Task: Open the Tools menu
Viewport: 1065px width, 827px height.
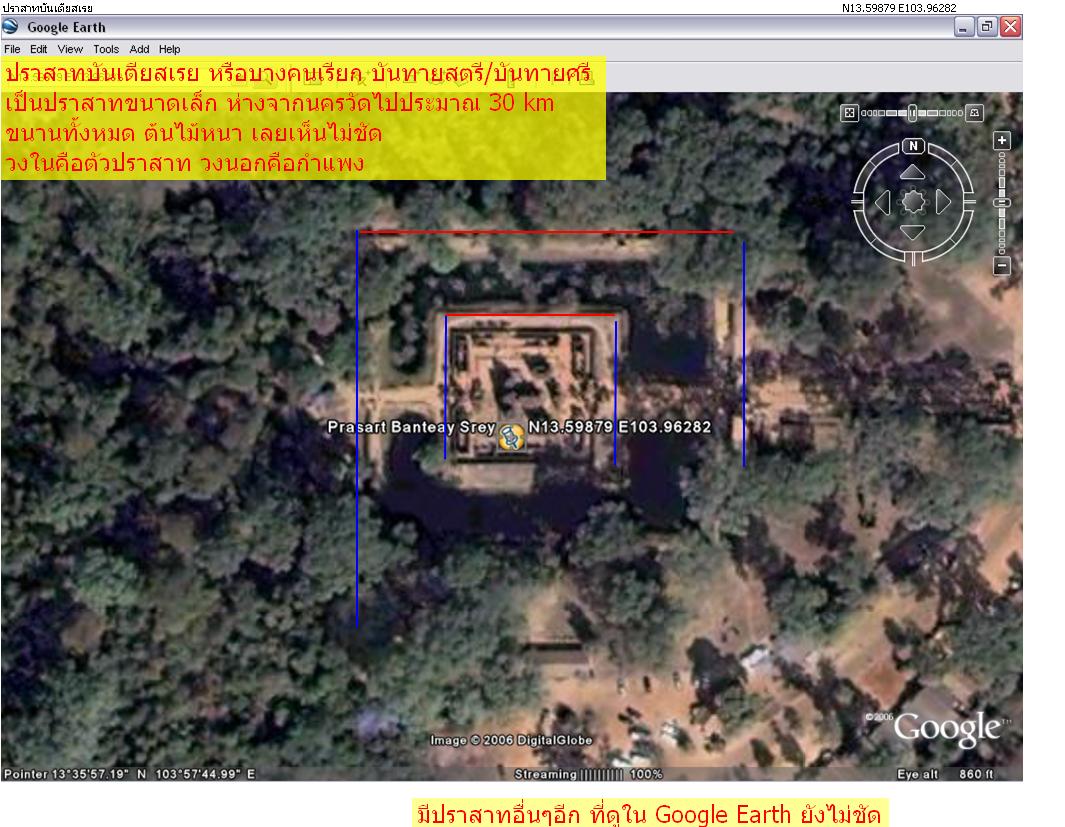Action: point(106,49)
